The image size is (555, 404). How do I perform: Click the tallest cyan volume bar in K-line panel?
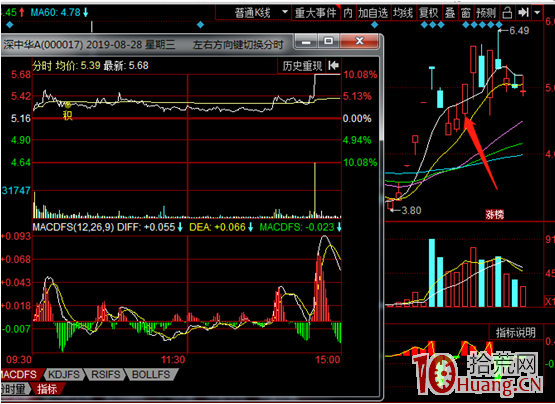click(432, 273)
